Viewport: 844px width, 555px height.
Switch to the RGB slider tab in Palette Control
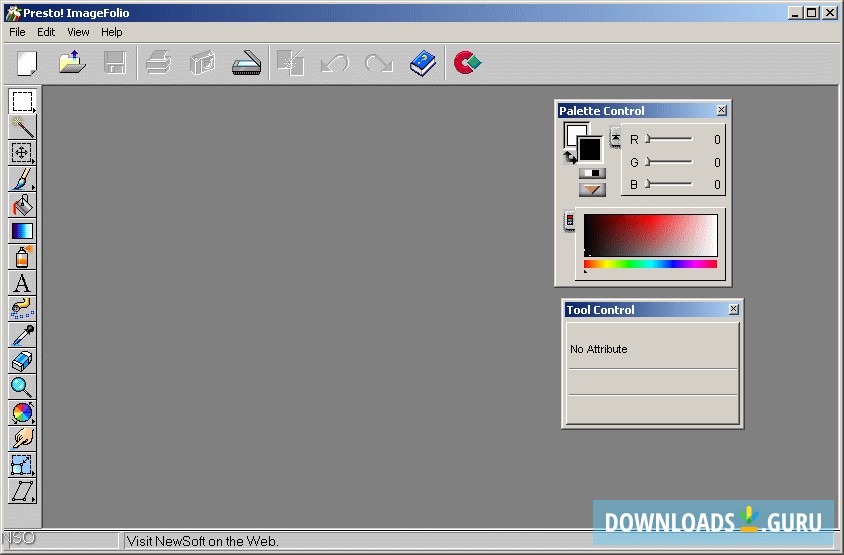coord(615,138)
